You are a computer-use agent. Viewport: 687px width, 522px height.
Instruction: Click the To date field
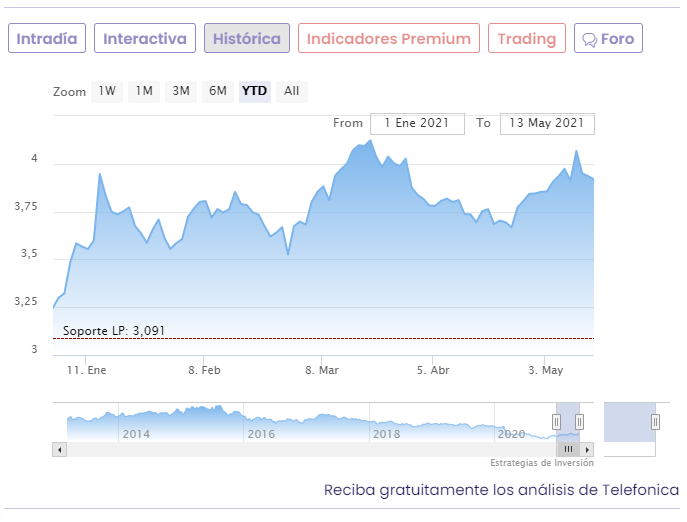[546, 123]
